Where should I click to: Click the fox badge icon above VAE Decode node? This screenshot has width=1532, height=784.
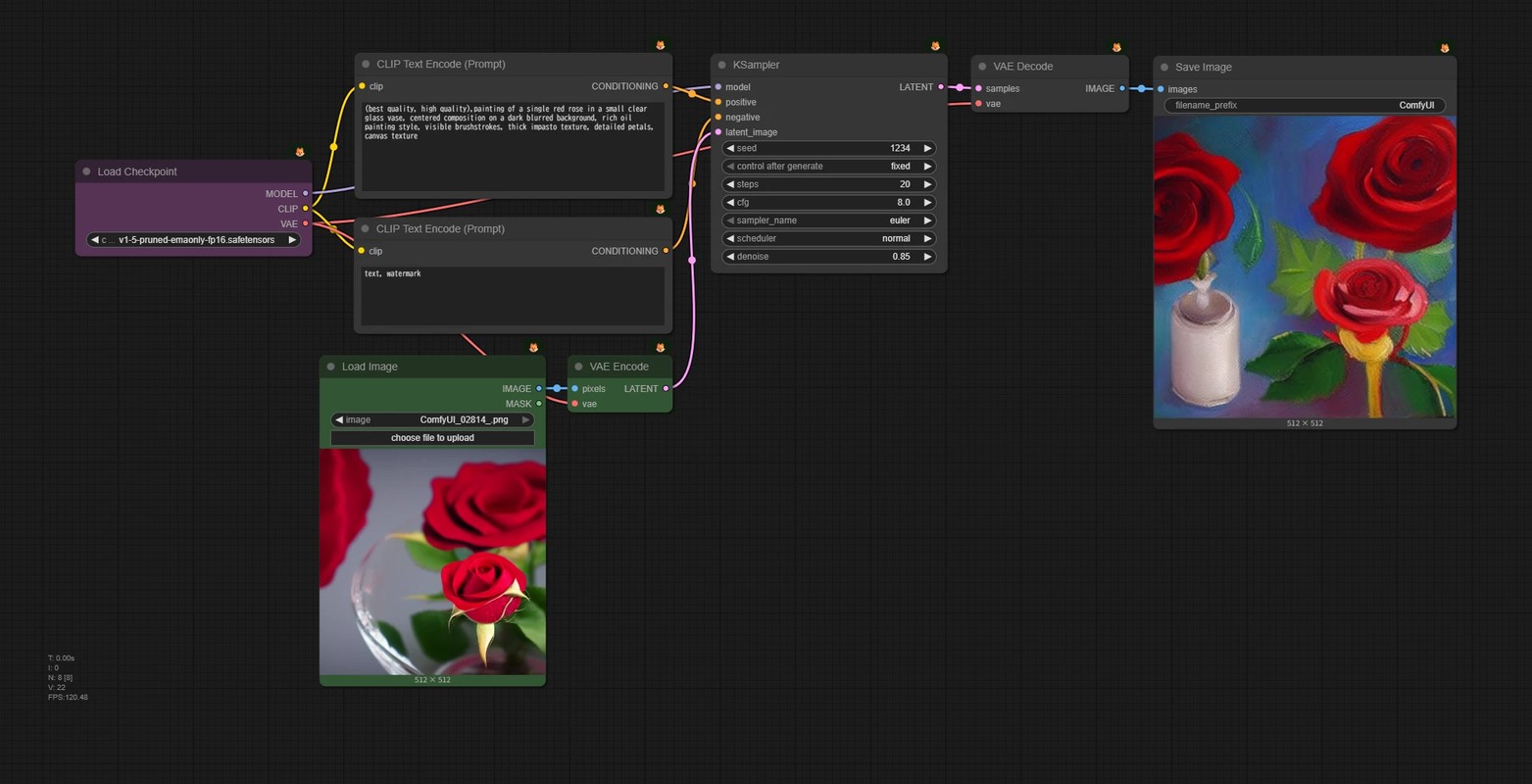[1116, 47]
